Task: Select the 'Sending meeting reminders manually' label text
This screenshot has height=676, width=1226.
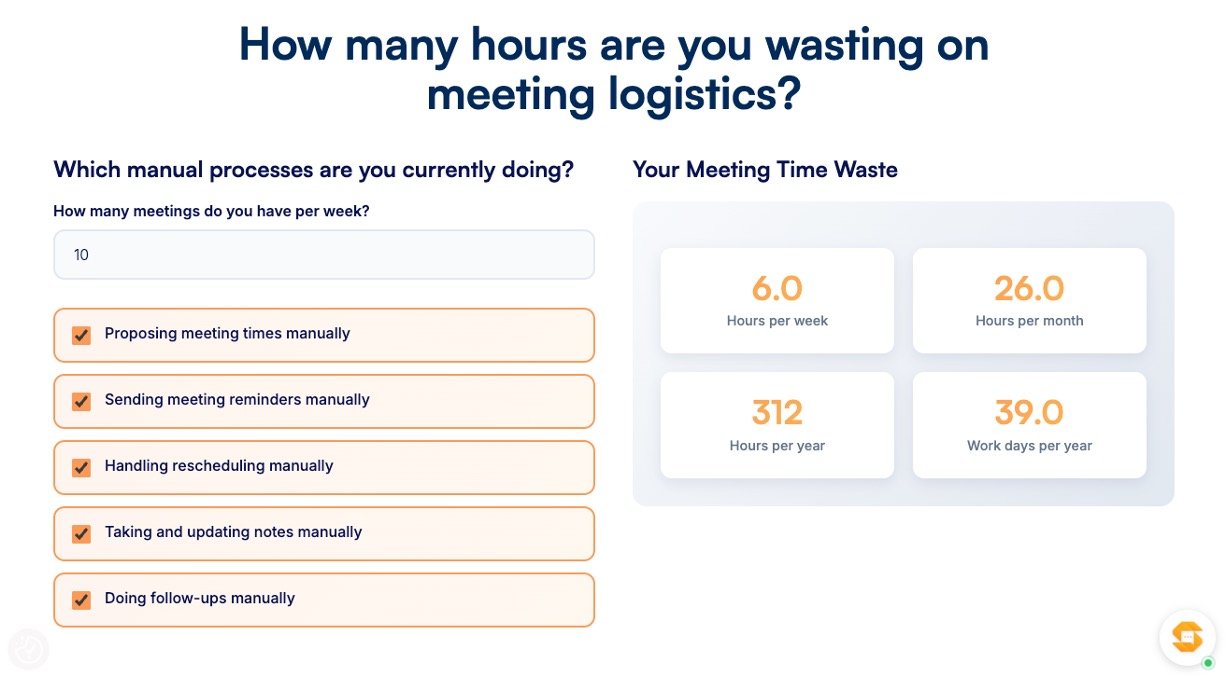Action: coord(237,400)
